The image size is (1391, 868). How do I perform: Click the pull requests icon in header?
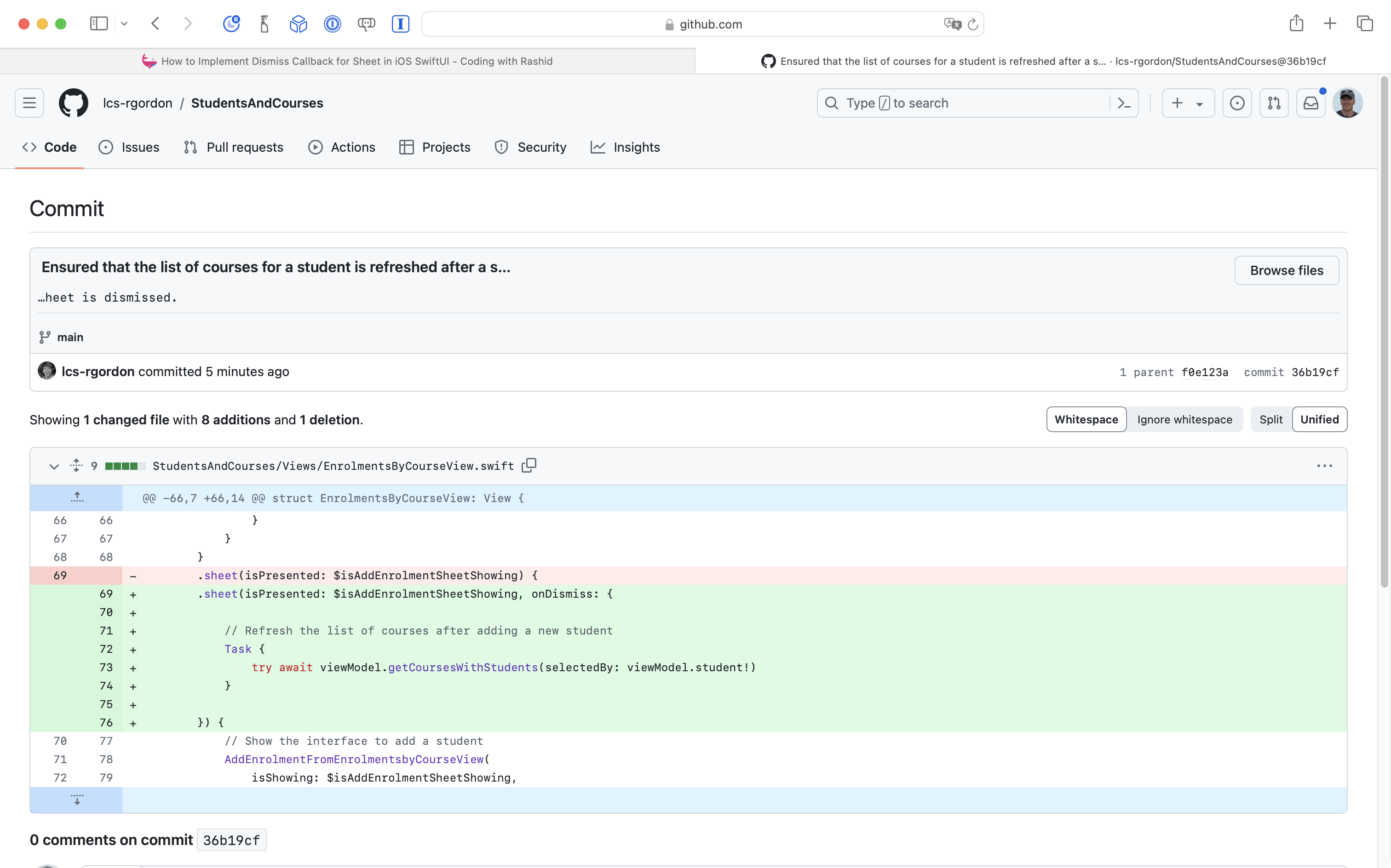coord(1274,103)
